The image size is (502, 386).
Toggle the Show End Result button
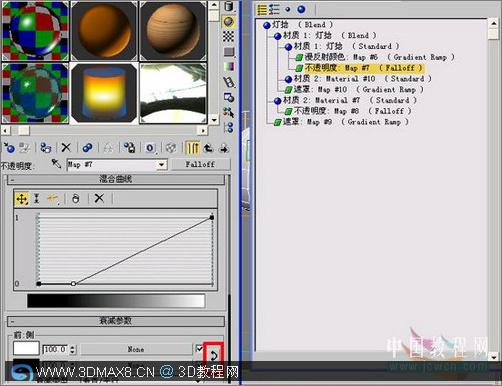click(x=193, y=148)
